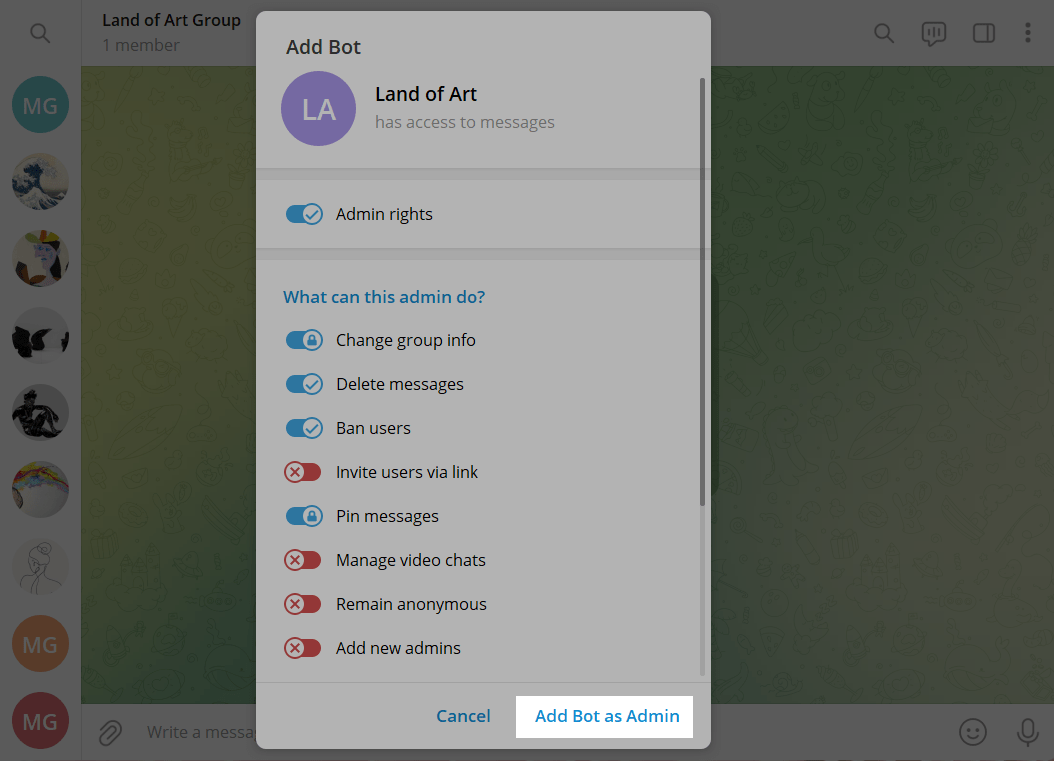Click the dialog's vertical scrollbar
The height and width of the screenshot is (761, 1054).
pos(702,290)
